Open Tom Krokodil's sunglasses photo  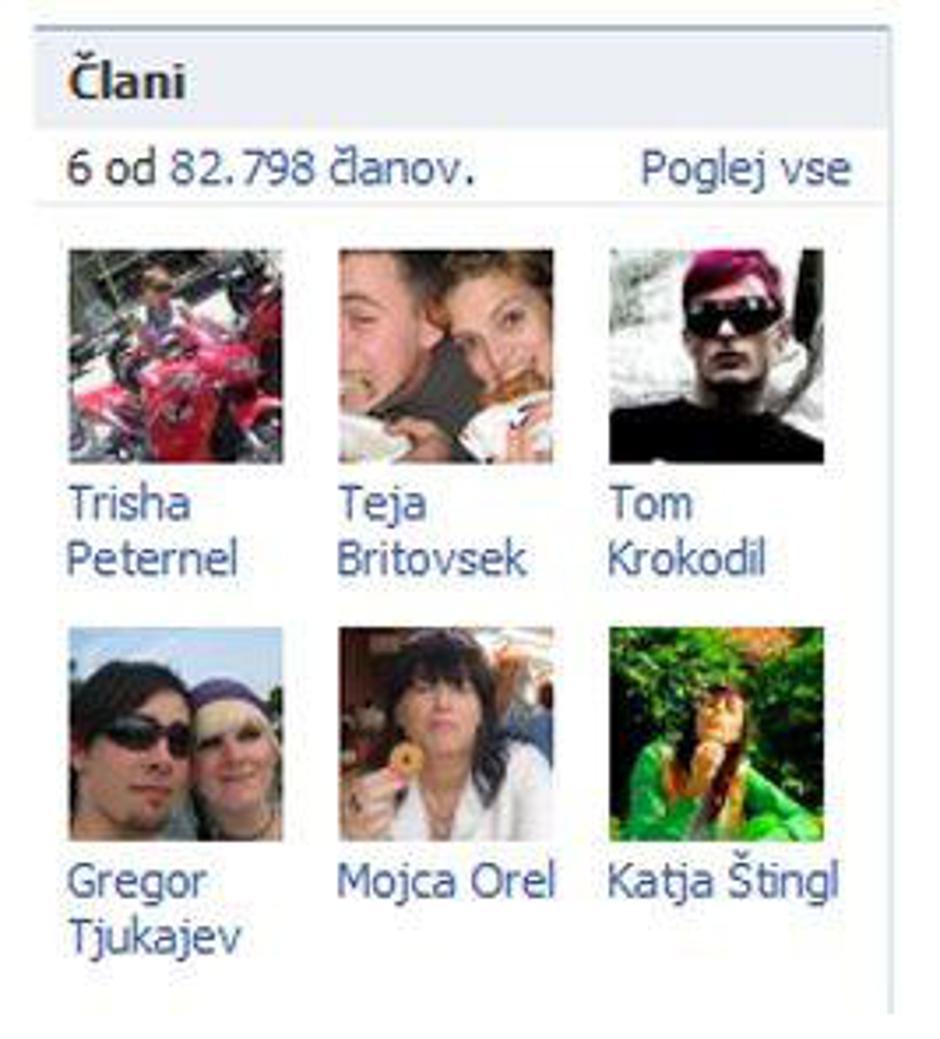716,356
